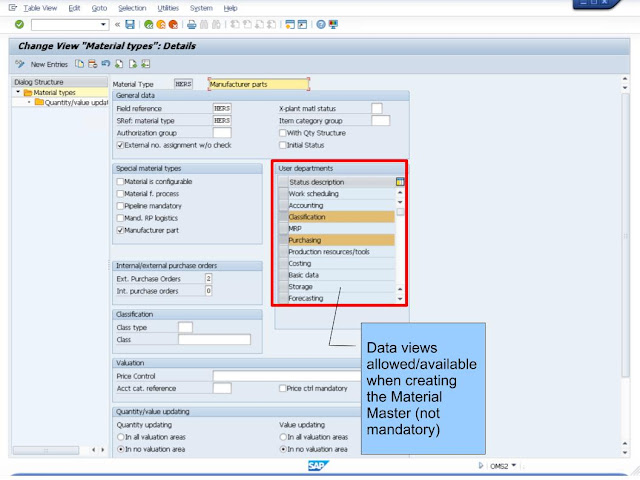Click the New Entries button
Screen dimensions: 640x480
tap(49, 64)
